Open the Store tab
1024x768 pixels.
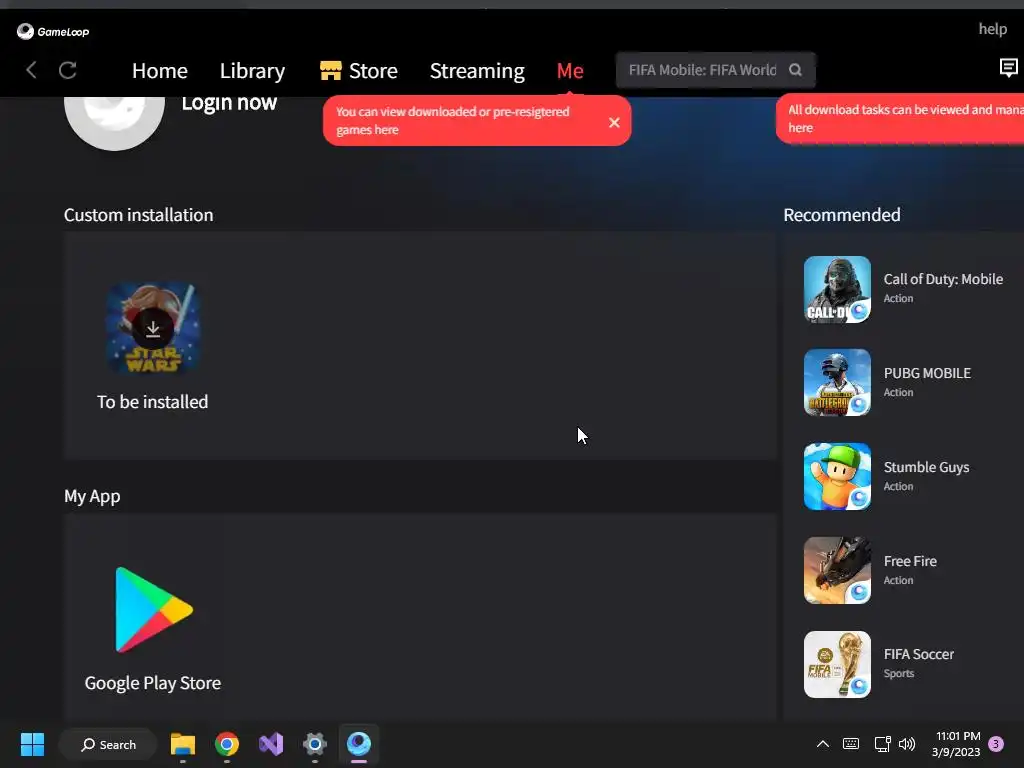[x=359, y=71]
